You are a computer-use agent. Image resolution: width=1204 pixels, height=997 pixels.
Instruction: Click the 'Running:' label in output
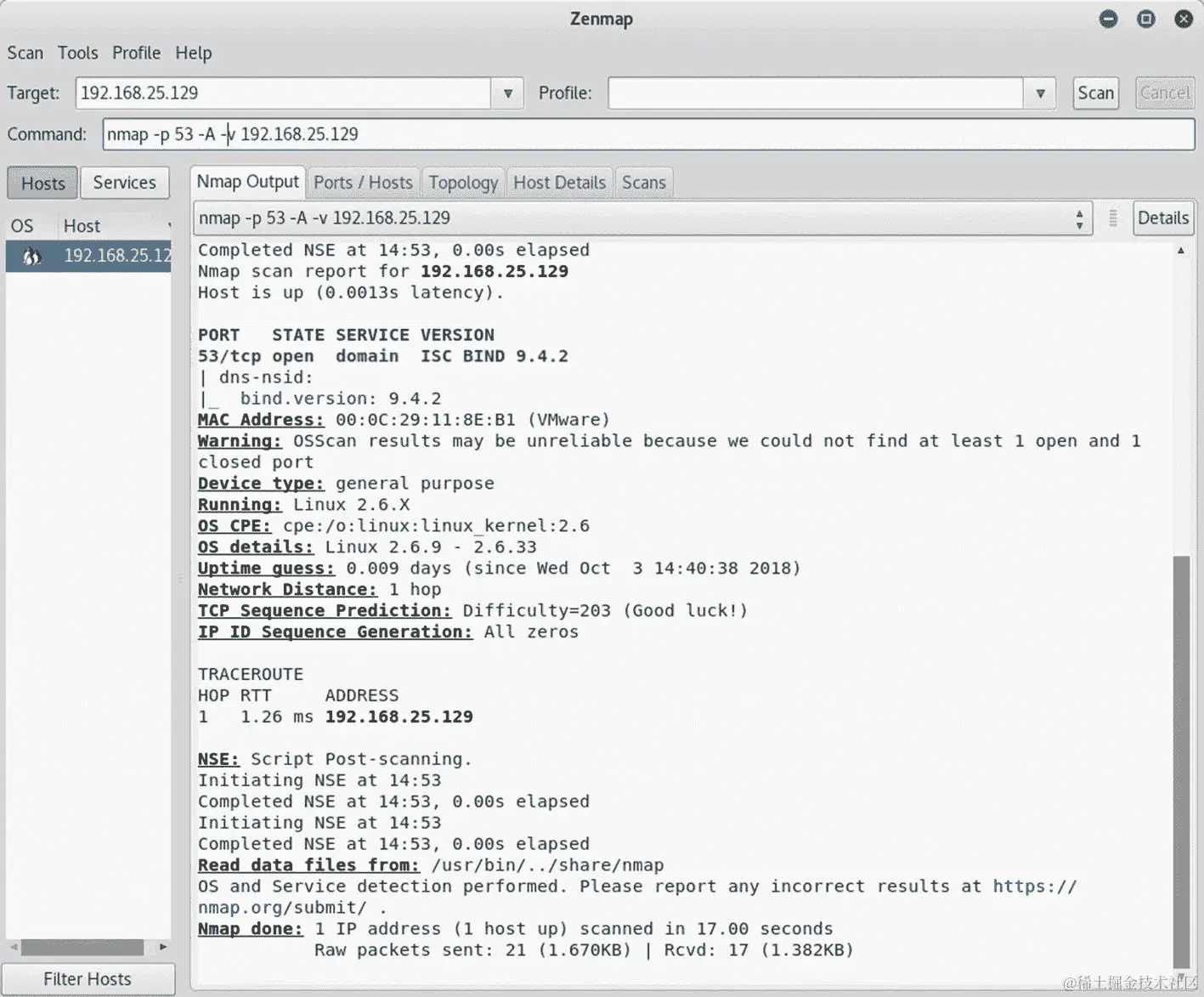click(x=240, y=505)
